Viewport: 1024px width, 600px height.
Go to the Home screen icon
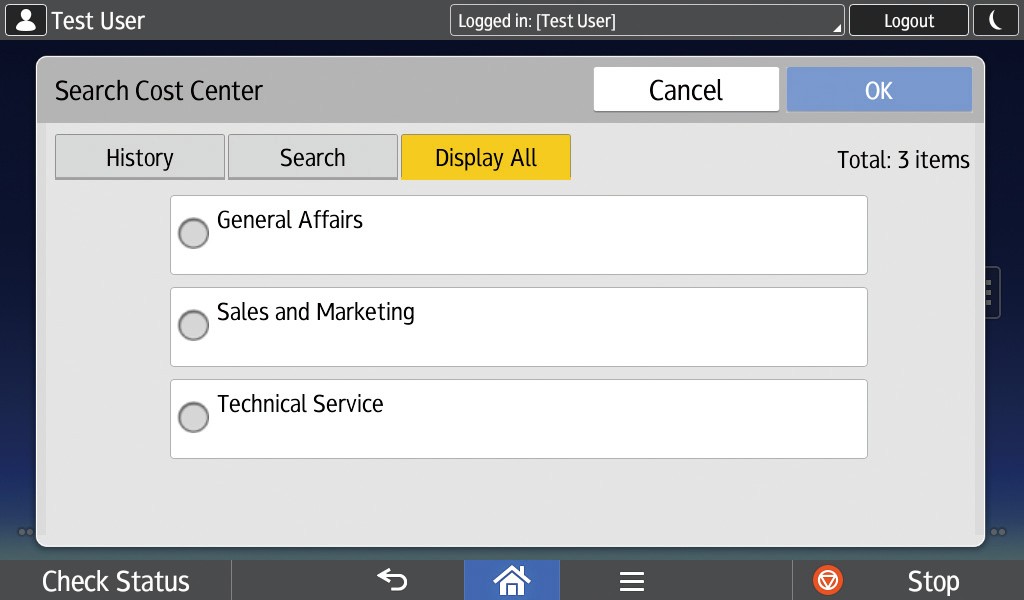pos(511,580)
